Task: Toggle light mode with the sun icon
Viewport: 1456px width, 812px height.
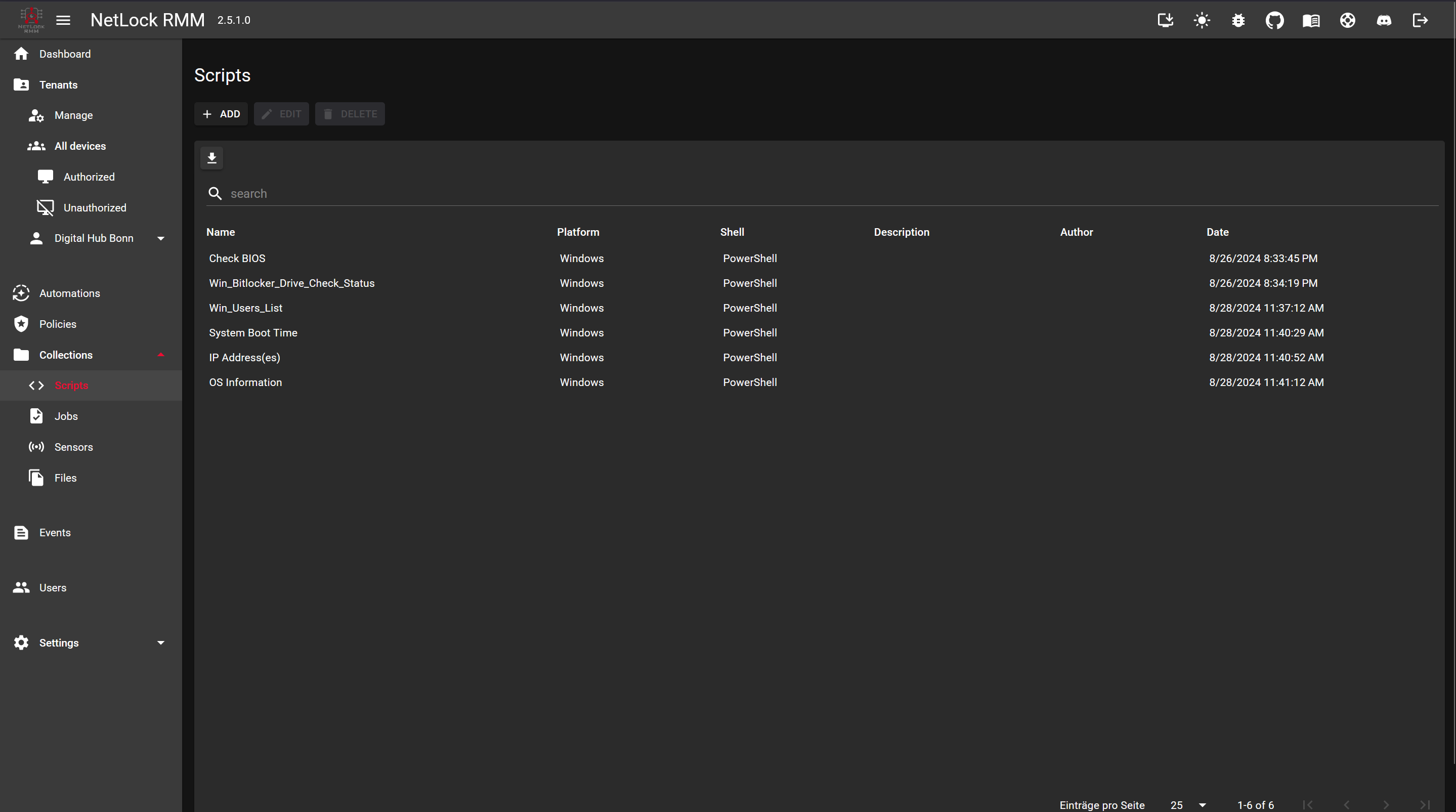Action: (x=1202, y=20)
